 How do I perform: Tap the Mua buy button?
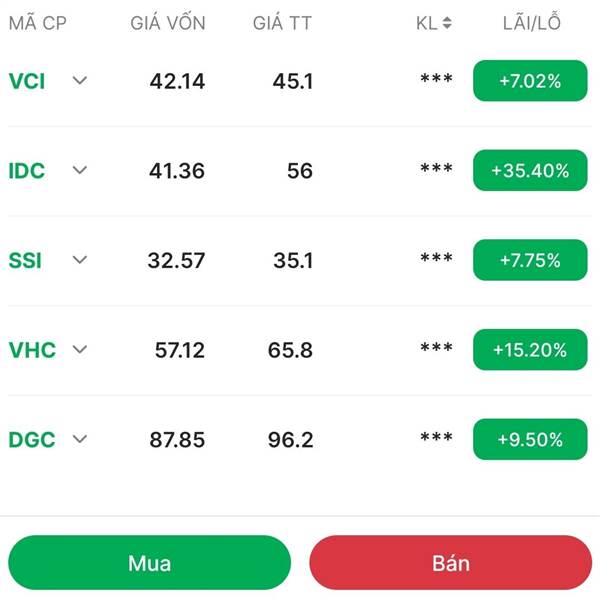[x=150, y=562]
